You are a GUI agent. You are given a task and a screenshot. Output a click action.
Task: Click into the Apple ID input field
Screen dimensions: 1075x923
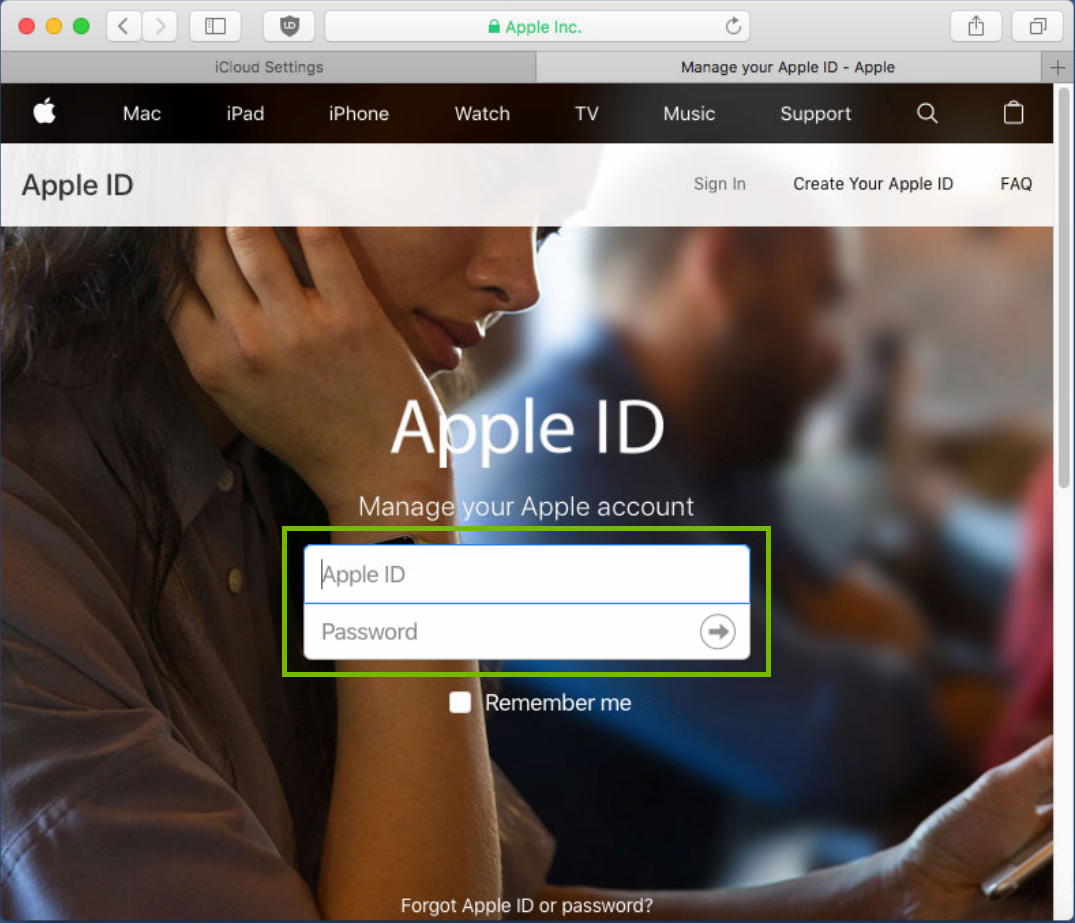pos(527,574)
